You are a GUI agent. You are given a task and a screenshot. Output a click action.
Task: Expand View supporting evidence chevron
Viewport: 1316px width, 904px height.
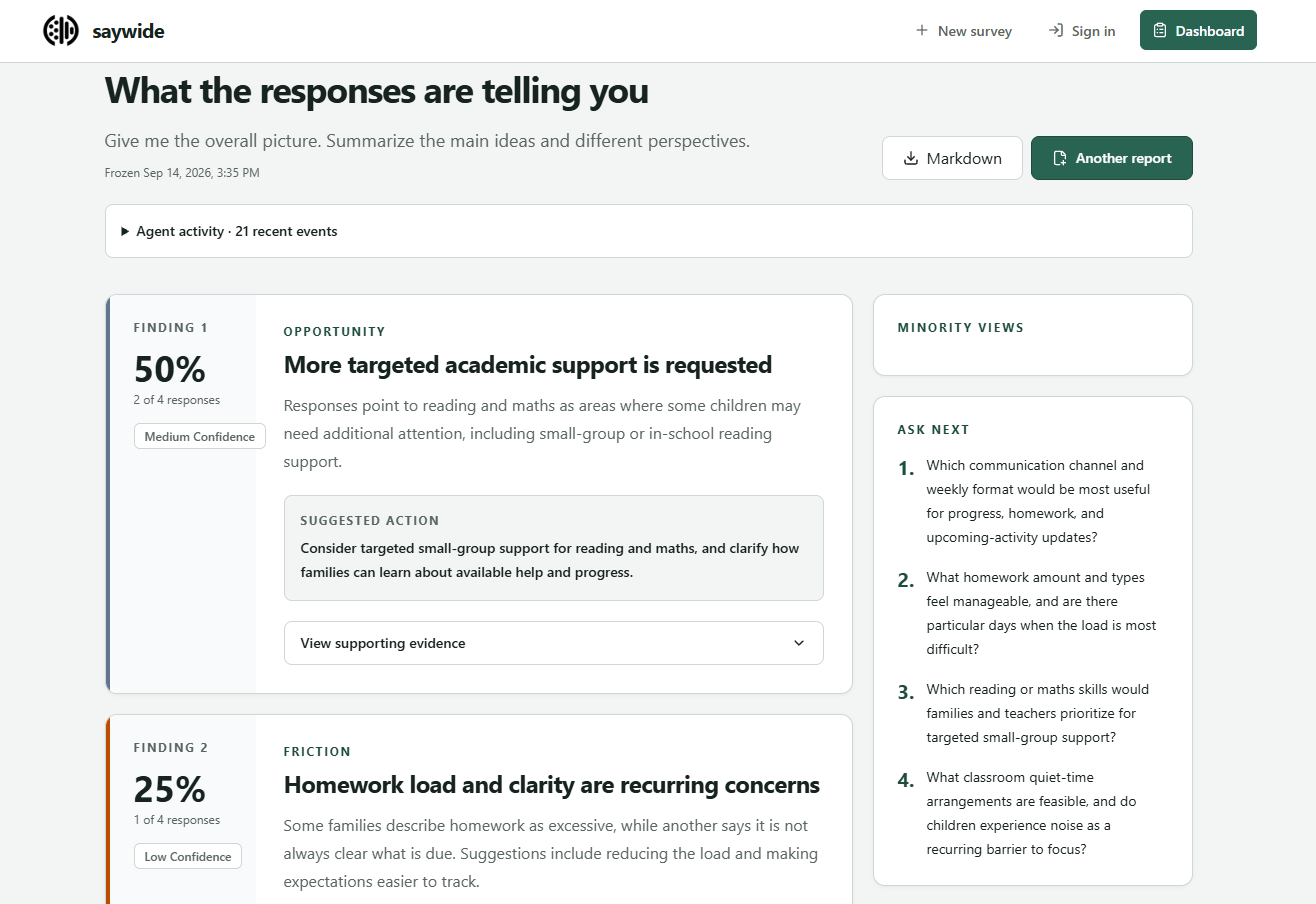[799, 643]
